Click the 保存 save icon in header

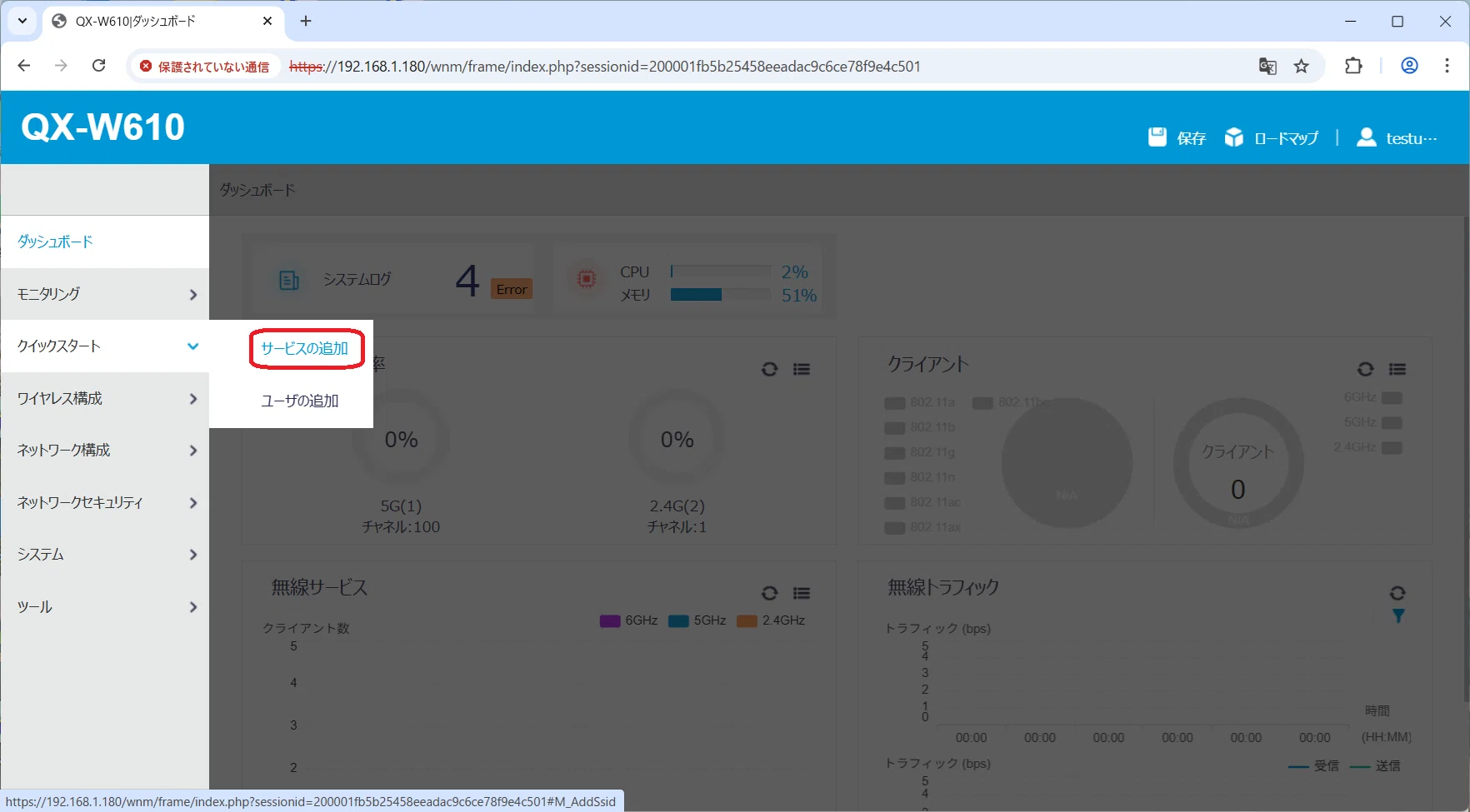pos(1157,137)
